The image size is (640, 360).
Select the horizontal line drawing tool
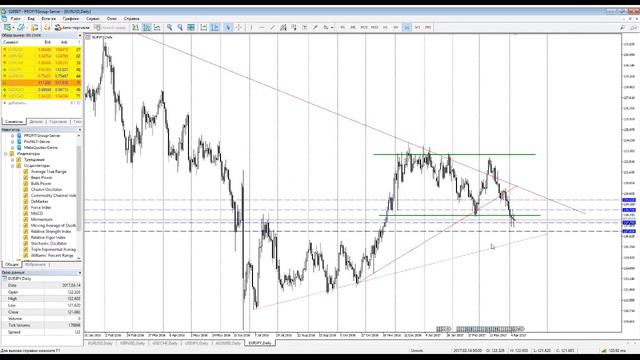[262, 27]
